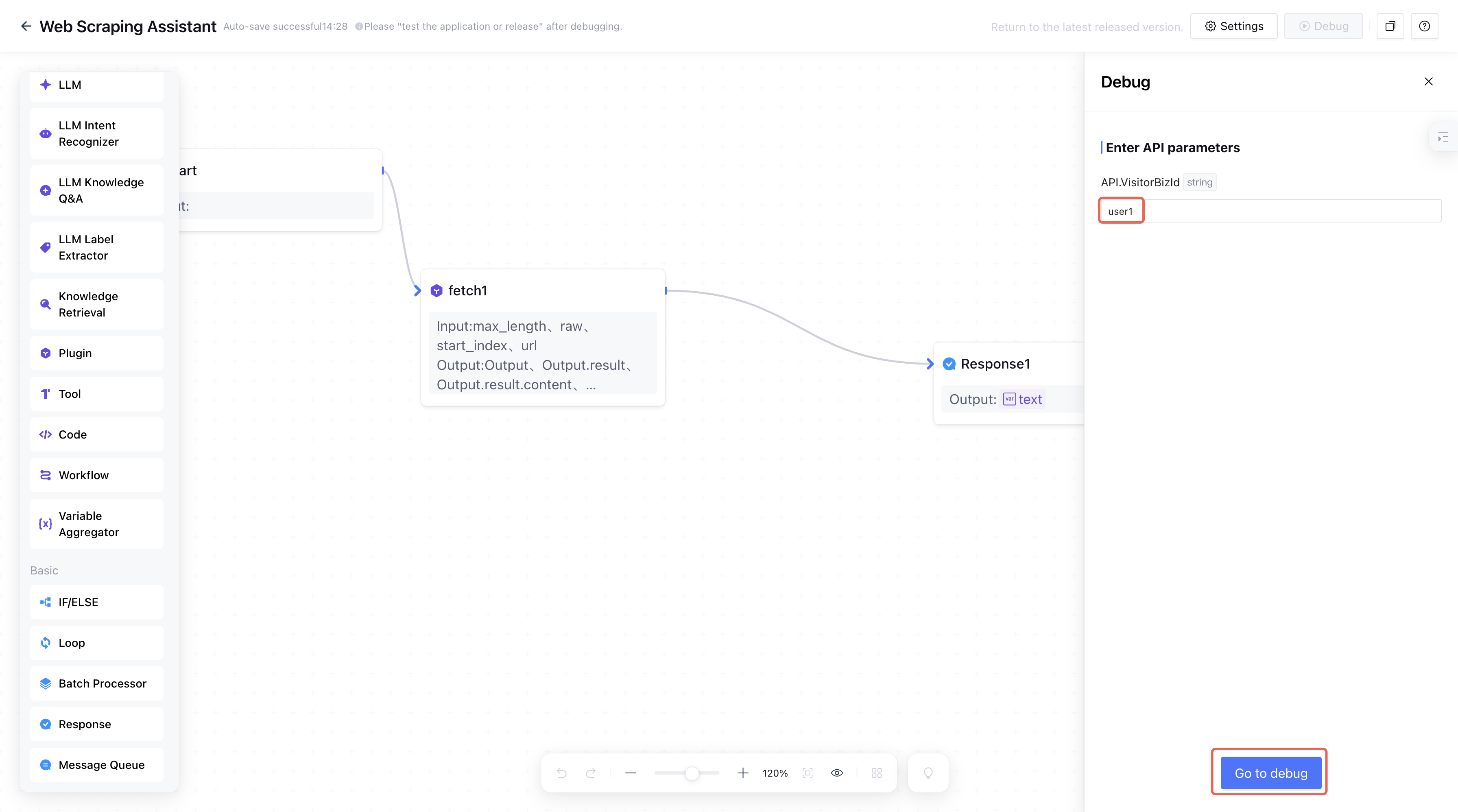Expand the collapsed side panel toggle on the right edge
This screenshot has height=812, width=1458.
tap(1443, 137)
